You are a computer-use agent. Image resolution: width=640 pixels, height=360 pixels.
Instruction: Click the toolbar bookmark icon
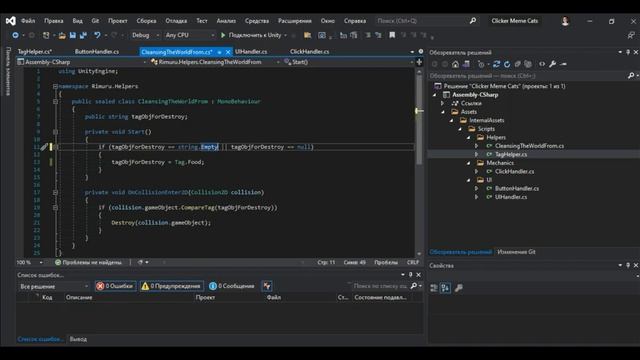point(392,36)
